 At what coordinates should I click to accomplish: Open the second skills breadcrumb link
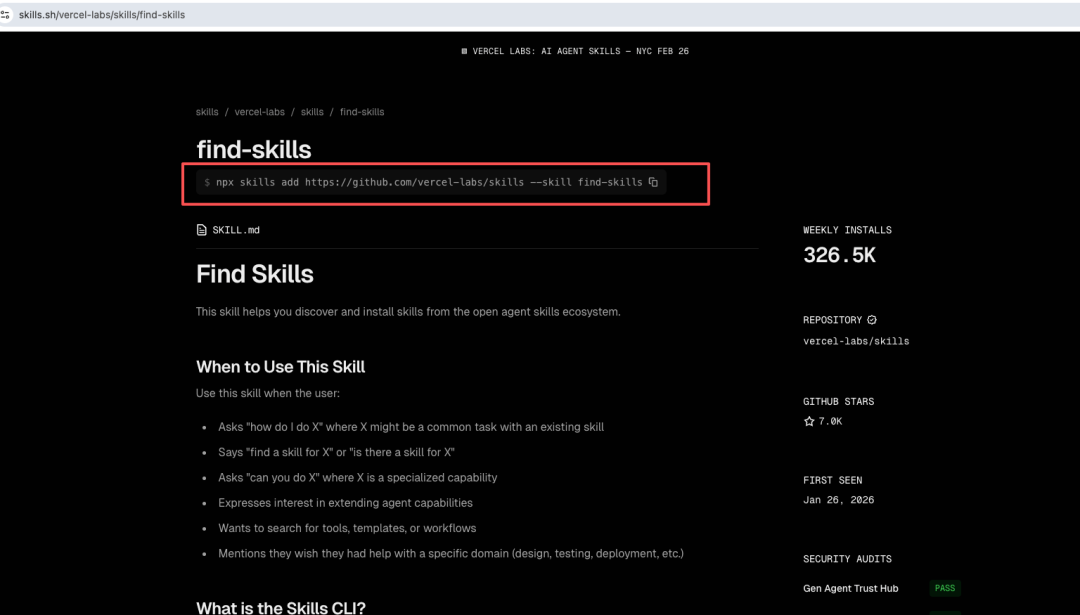312,112
